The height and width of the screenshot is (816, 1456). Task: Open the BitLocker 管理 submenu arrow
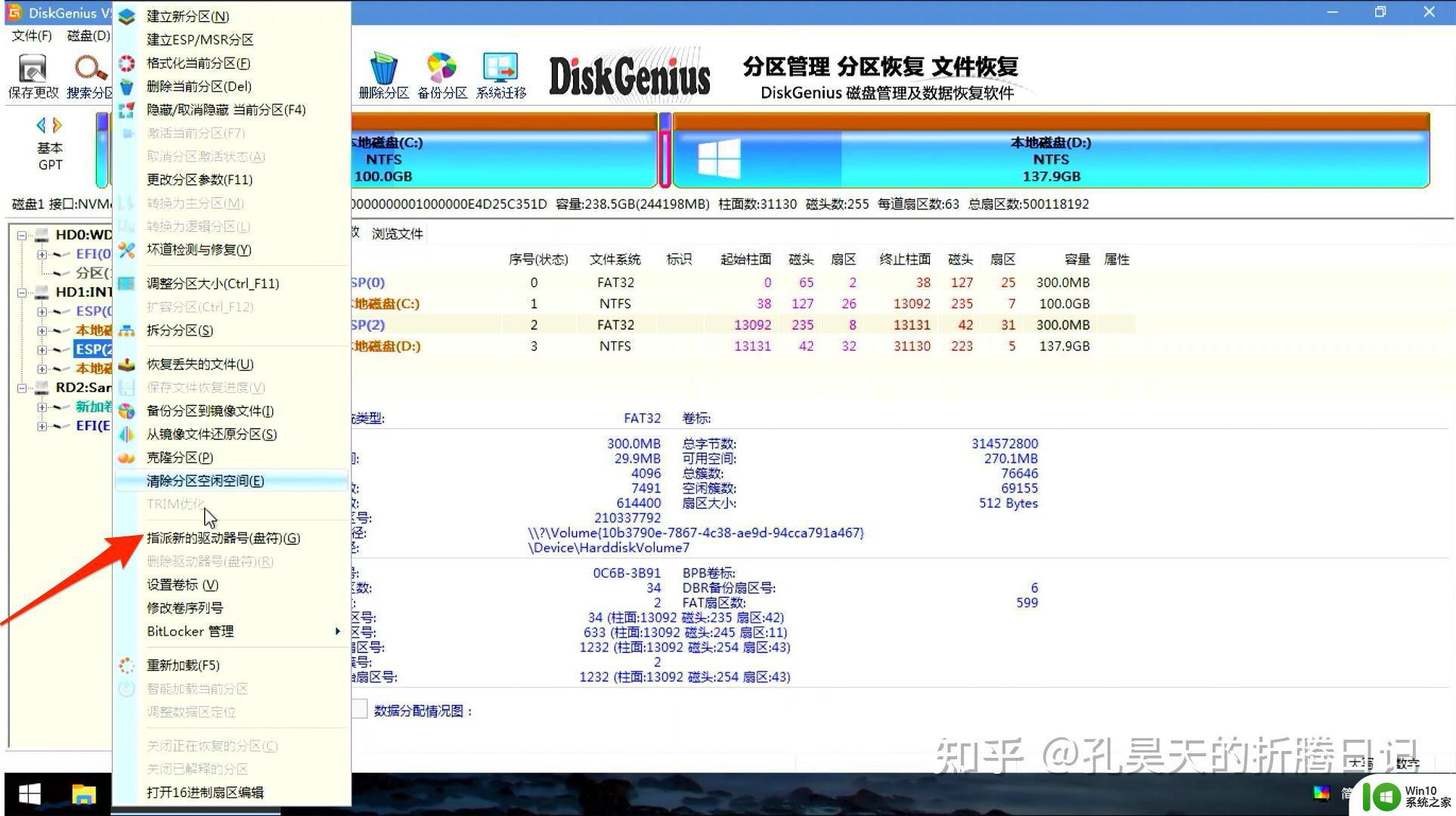point(337,632)
